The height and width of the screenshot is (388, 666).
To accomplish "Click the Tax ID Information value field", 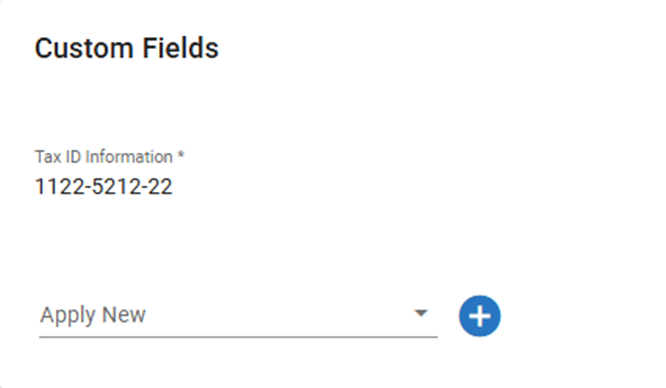I will pos(104,187).
